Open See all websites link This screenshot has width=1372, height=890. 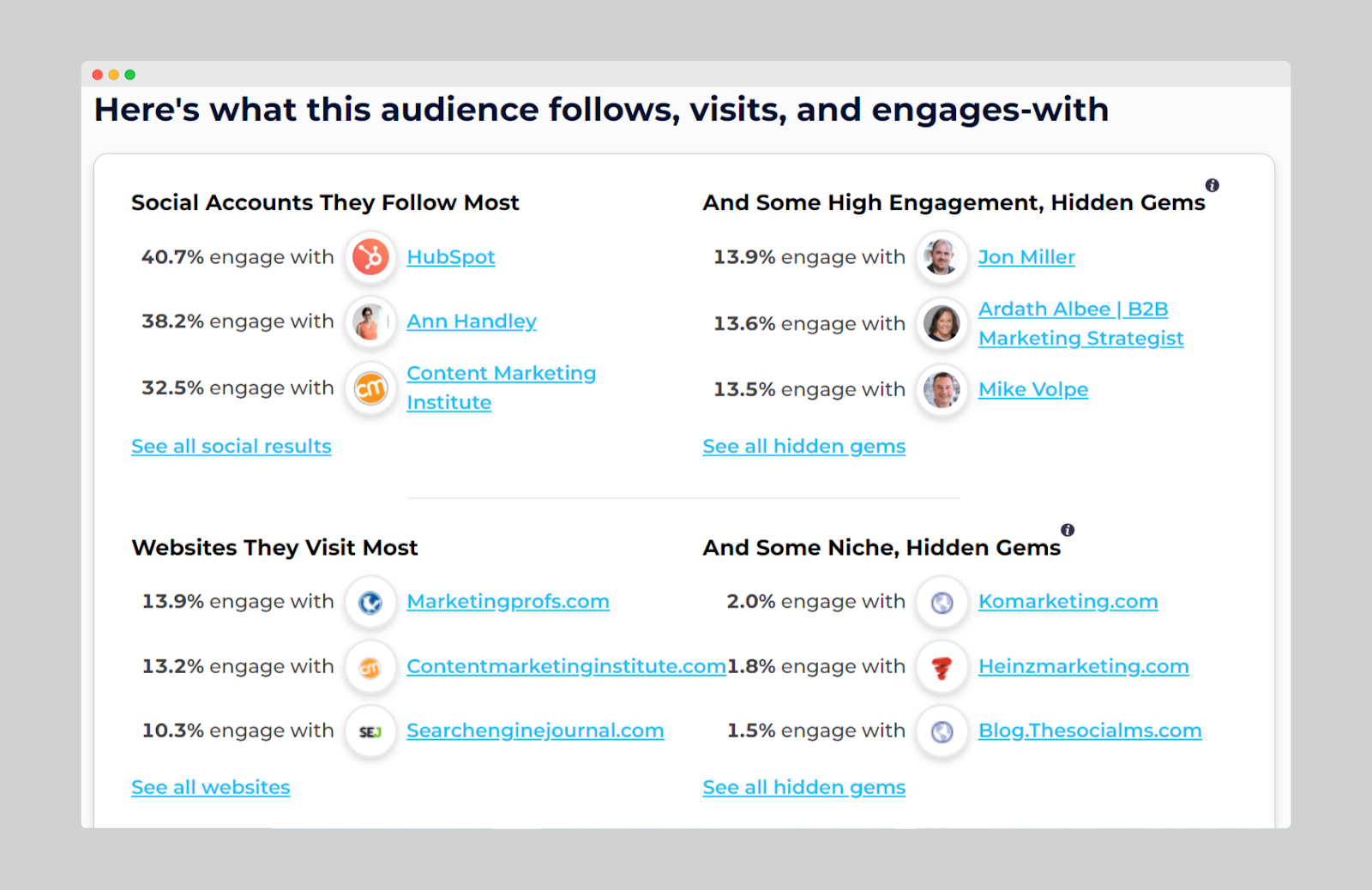pos(210,787)
